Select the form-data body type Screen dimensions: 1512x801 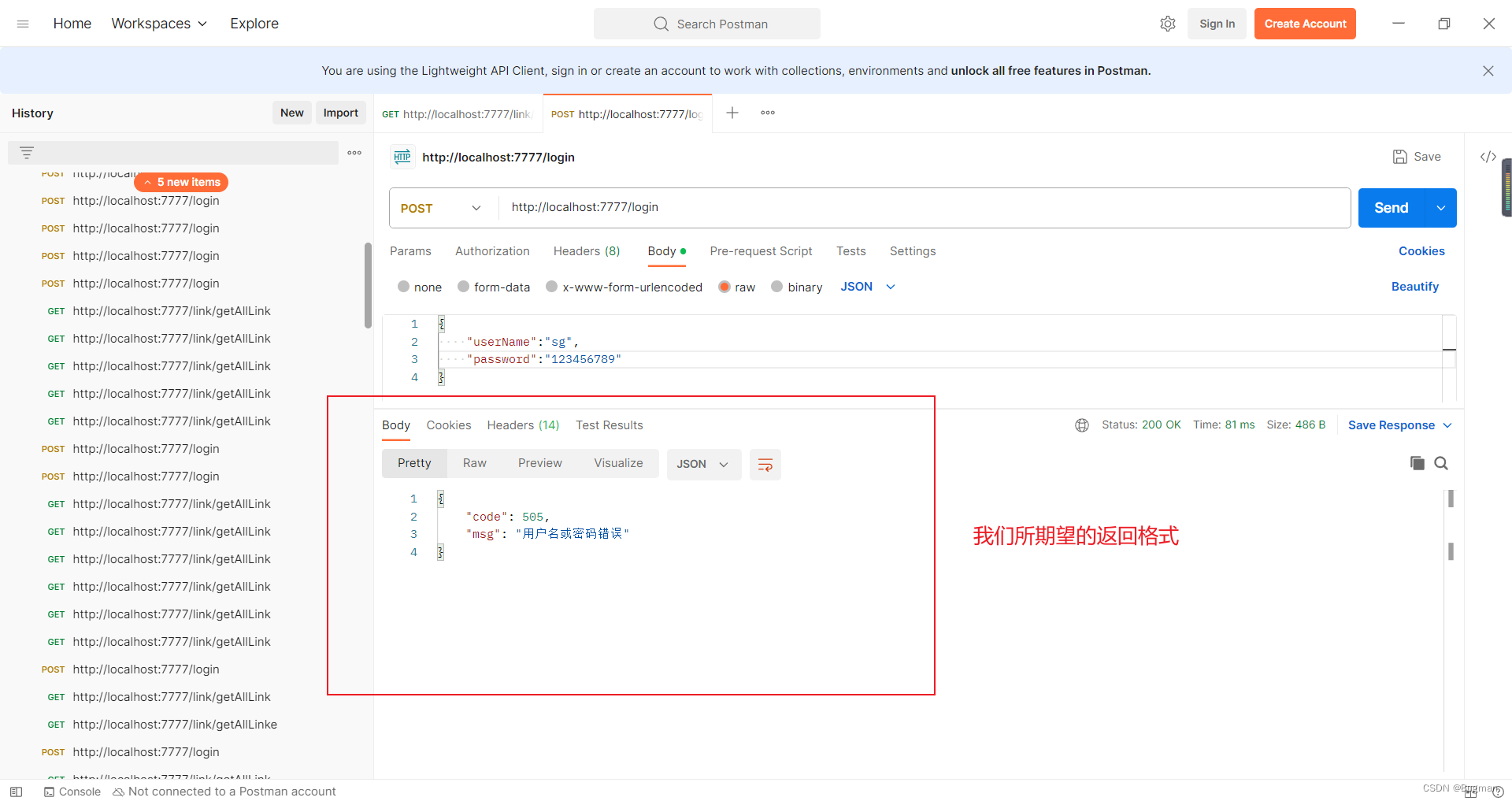click(x=494, y=287)
